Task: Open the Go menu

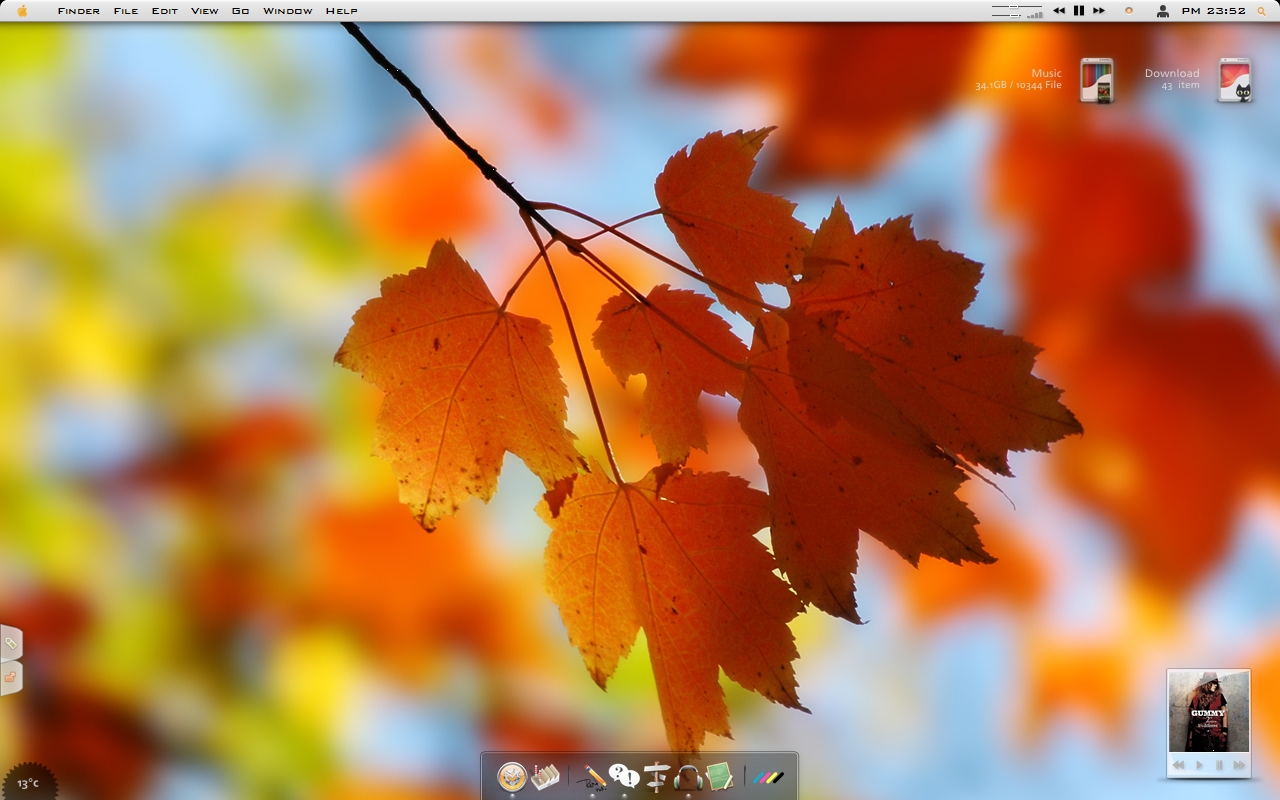Action: tap(241, 11)
